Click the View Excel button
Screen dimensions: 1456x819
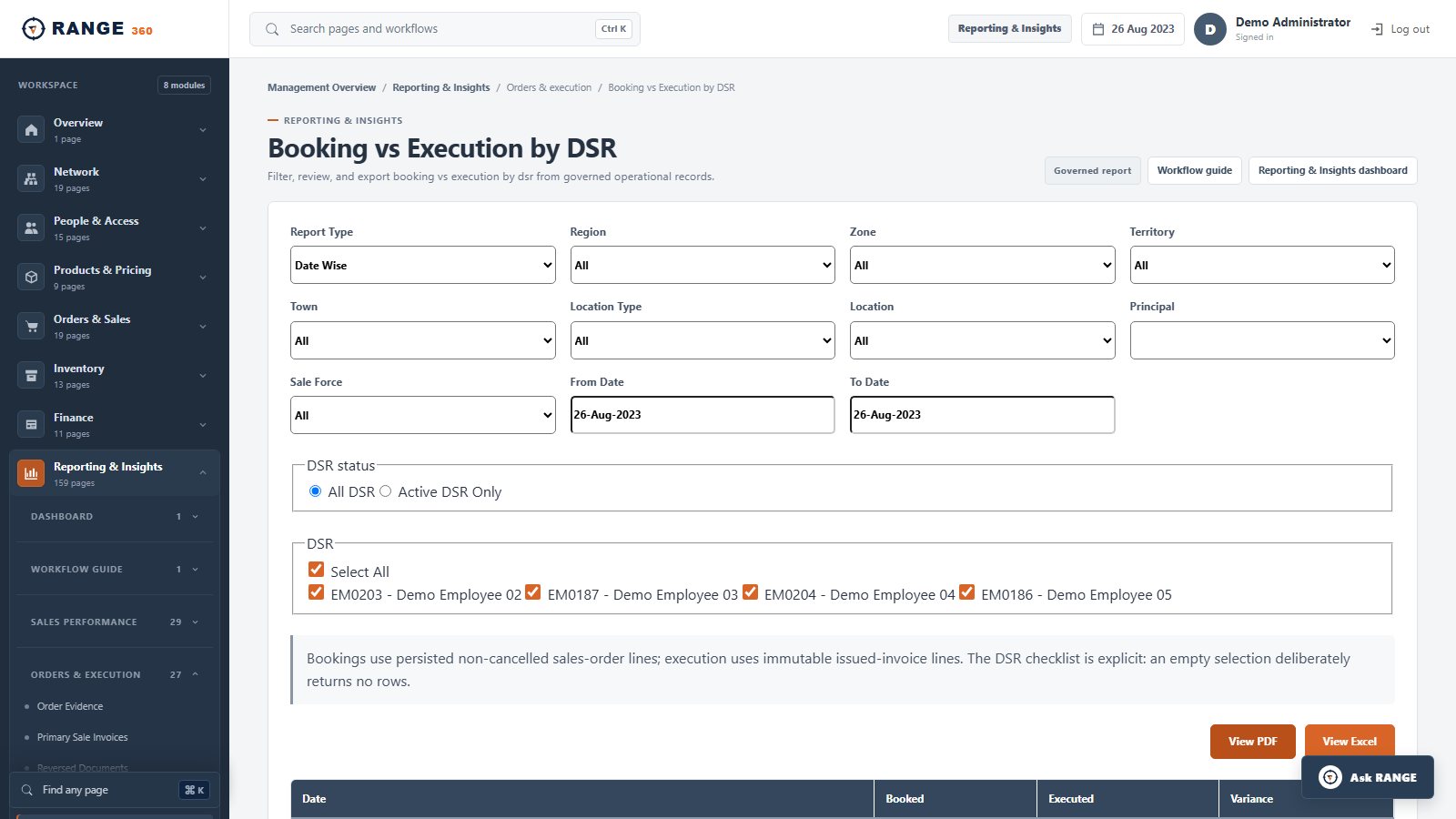1350,742
